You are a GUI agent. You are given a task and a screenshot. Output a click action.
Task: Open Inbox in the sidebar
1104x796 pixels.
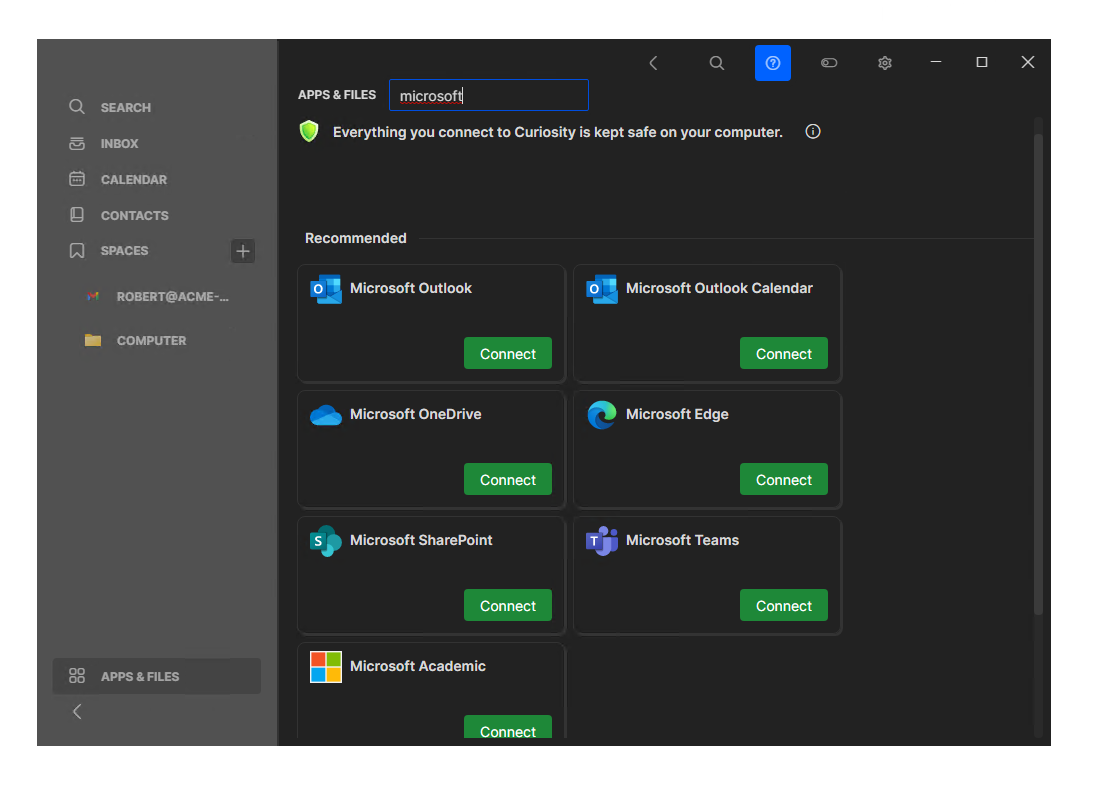pyautogui.click(x=118, y=144)
